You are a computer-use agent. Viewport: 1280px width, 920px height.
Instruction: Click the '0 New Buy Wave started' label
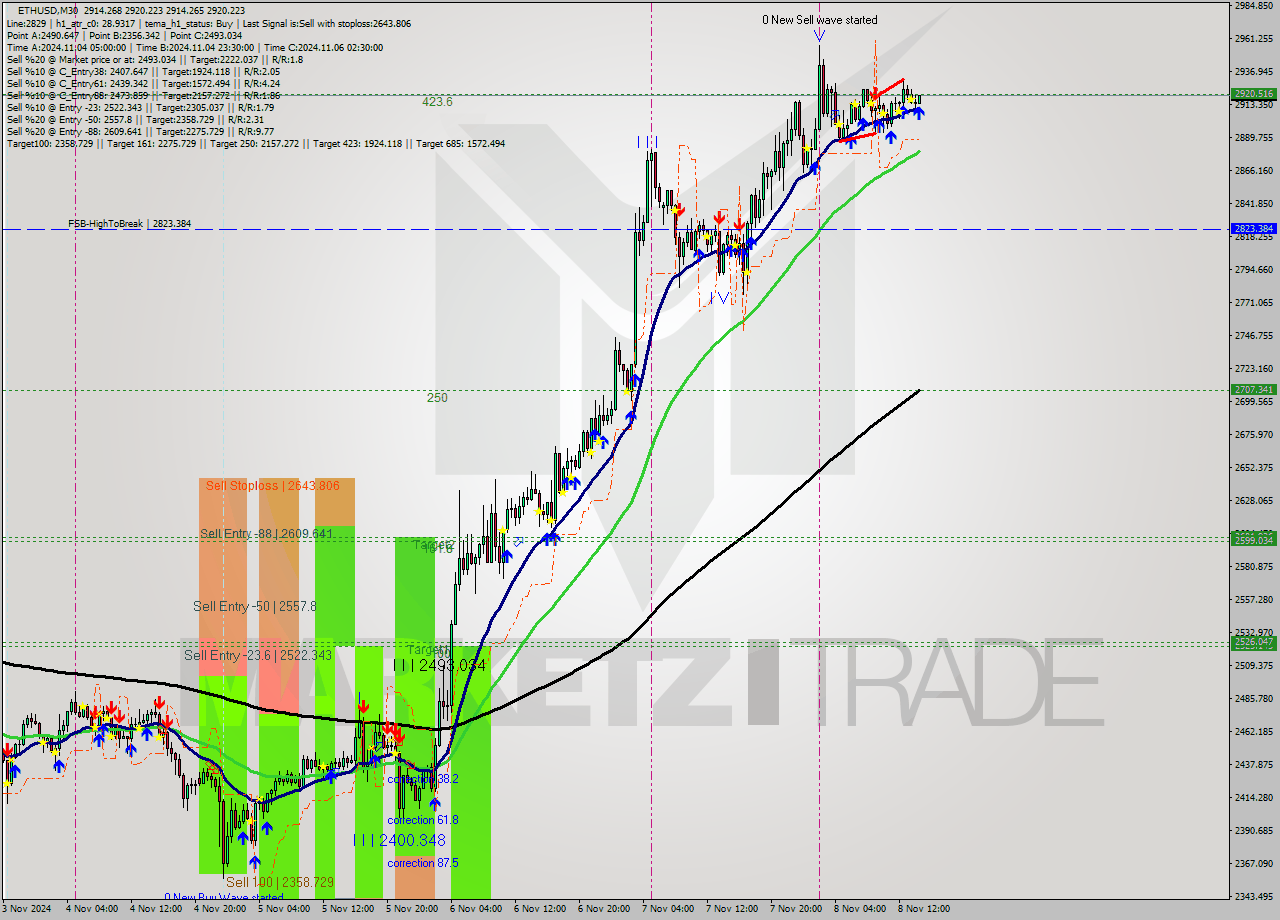(x=224, y=897)
